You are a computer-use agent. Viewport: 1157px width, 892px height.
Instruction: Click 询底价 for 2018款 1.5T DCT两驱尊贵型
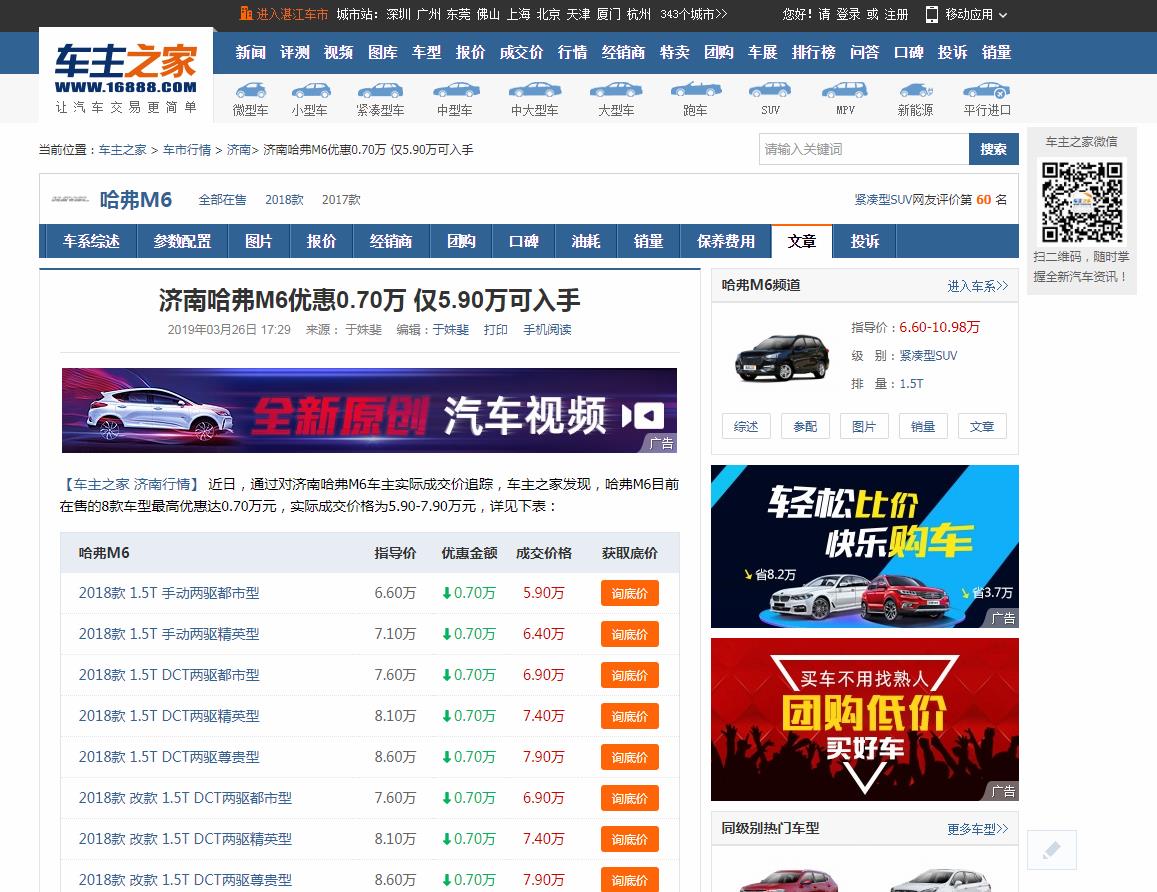(629, 757)
